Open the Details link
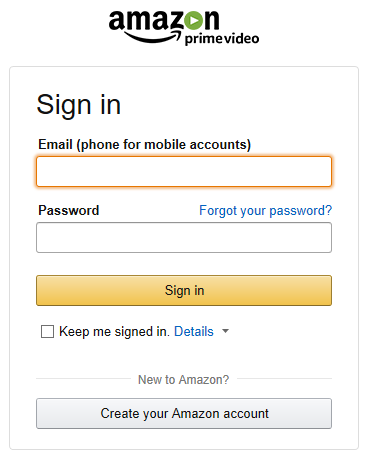 (x=194, y=332)
